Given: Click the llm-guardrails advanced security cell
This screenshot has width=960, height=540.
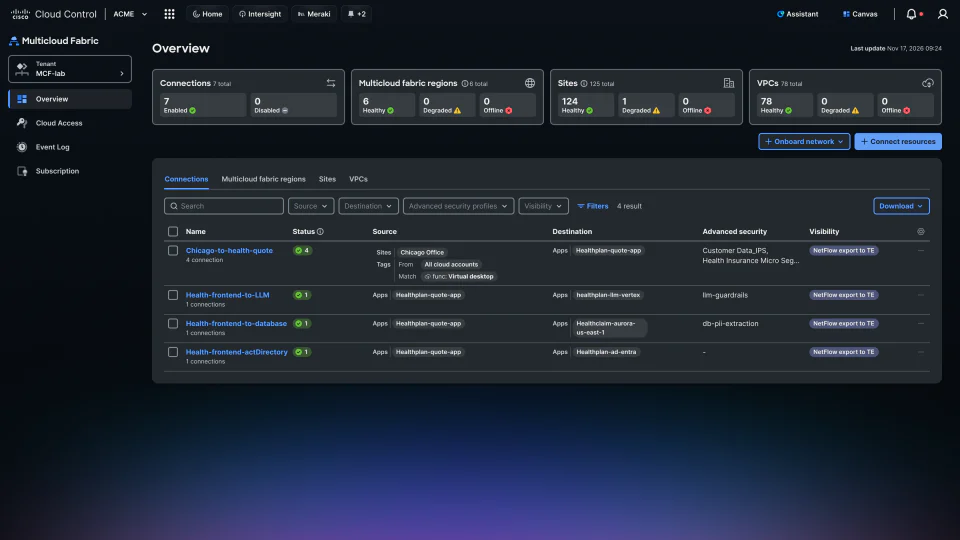Looking at the screenshot, I should [x=725, y=295].
